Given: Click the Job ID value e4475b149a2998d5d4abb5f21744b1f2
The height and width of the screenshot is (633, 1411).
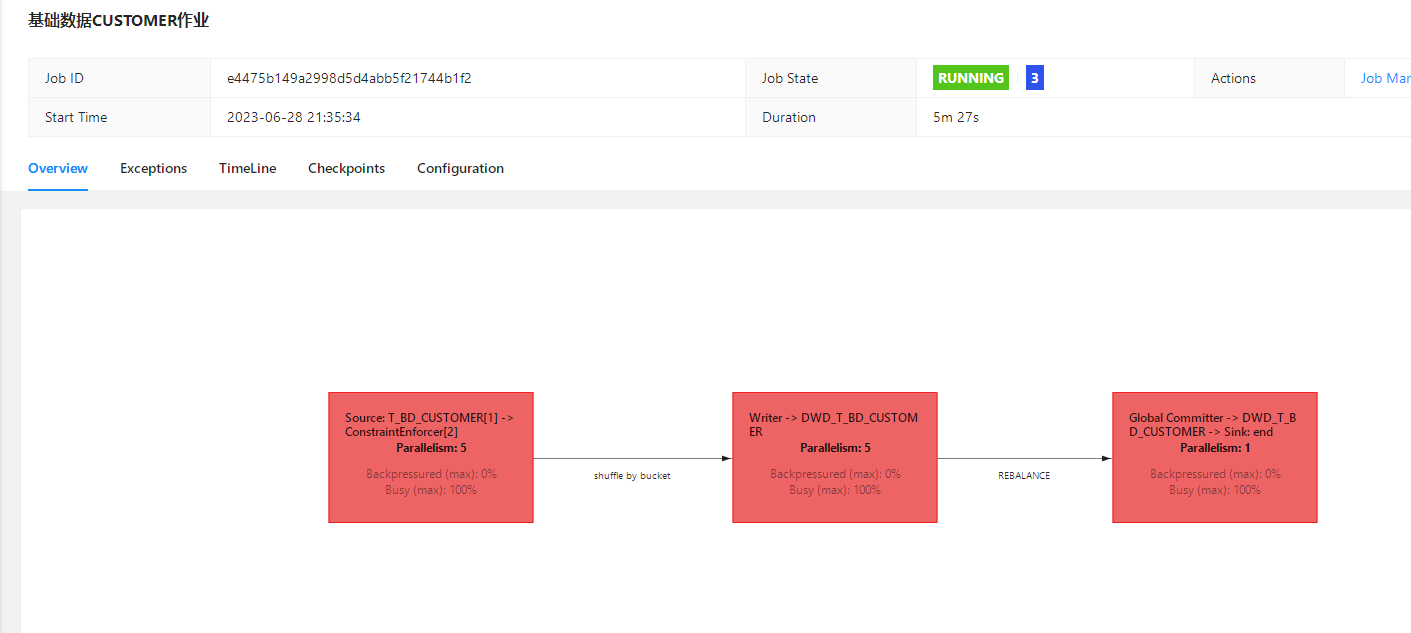Looking at the screenshot, I should (x=349, y=78).
